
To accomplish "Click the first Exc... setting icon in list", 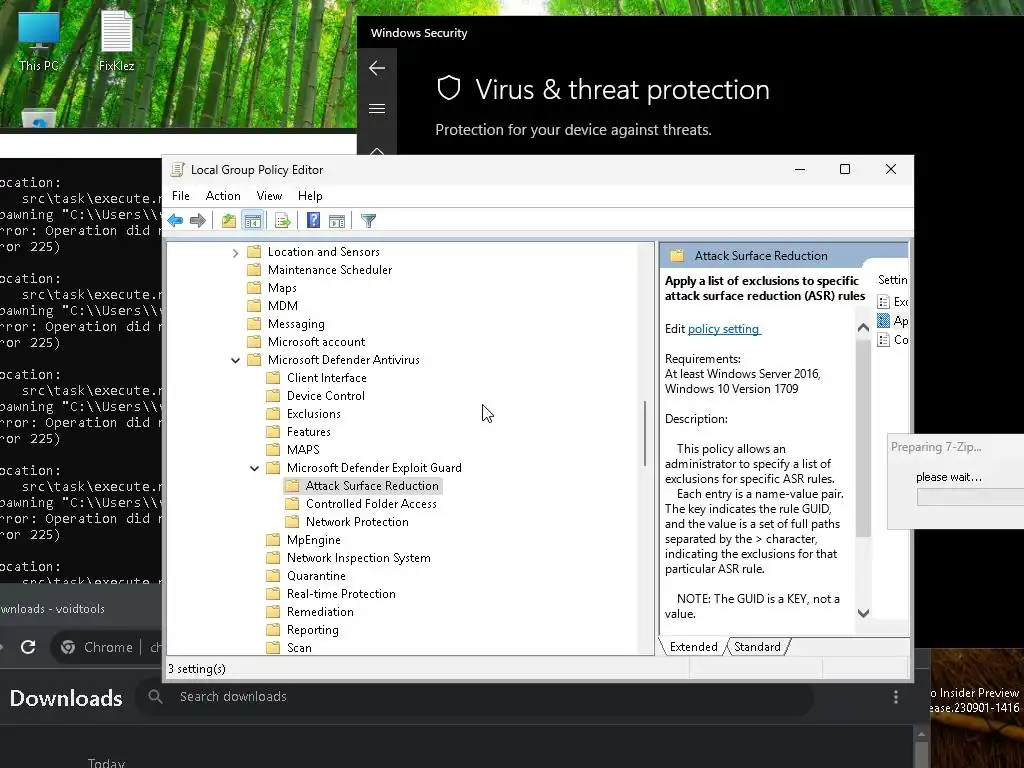I will [884, 302].
